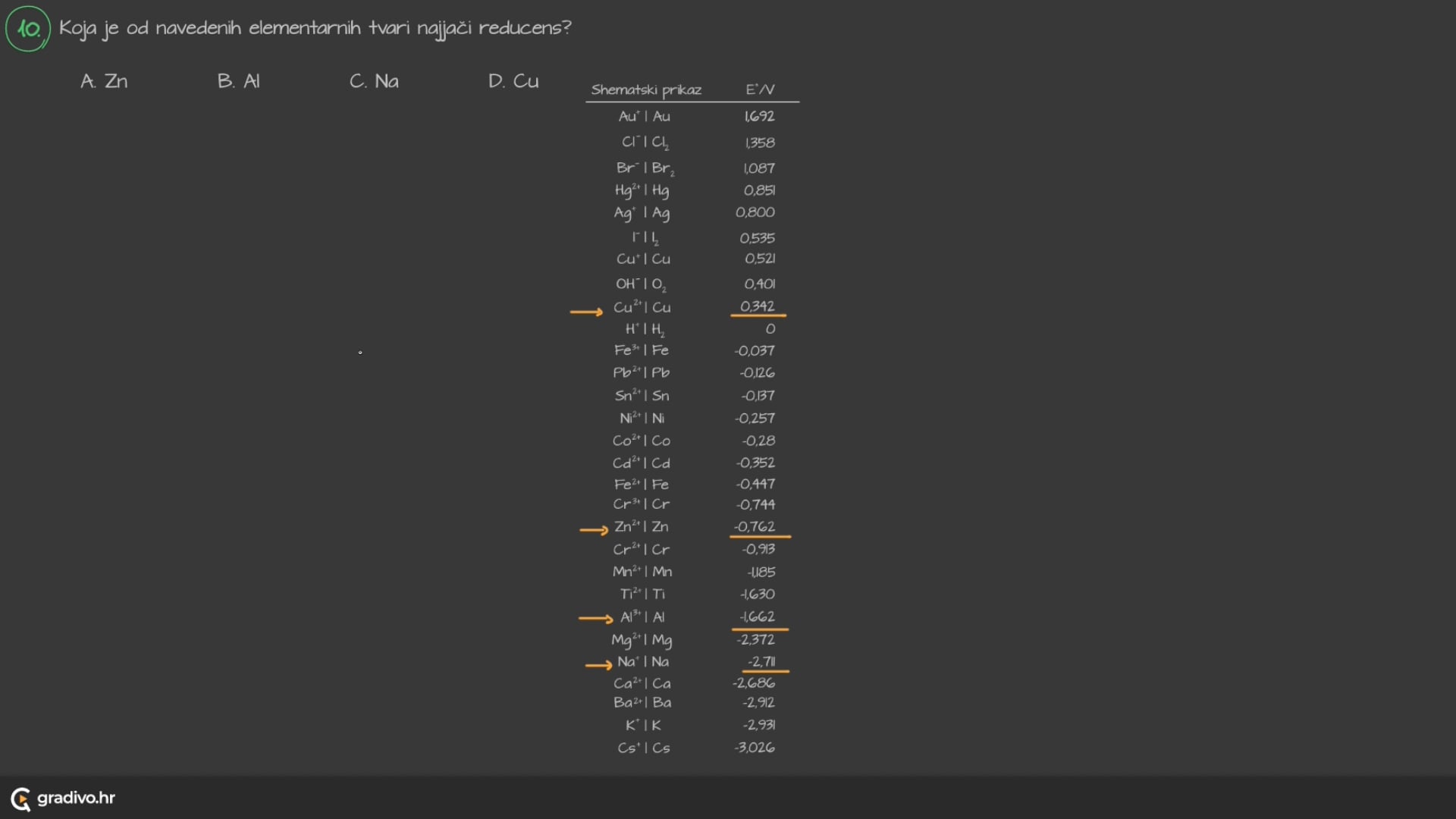Click the Fe³⁺ | Fe row label

(642, 350)
